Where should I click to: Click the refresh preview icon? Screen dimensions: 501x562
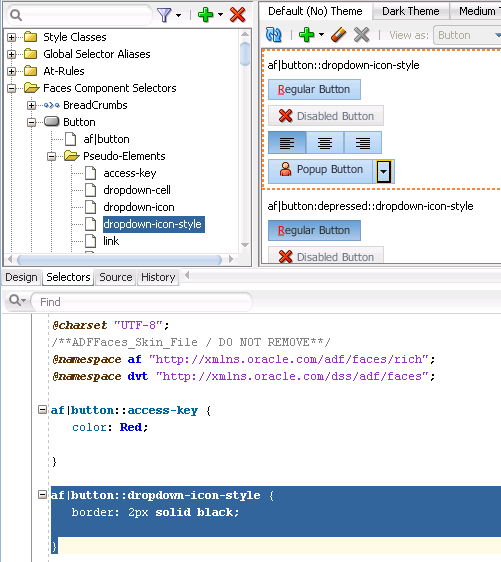(274, 35)
